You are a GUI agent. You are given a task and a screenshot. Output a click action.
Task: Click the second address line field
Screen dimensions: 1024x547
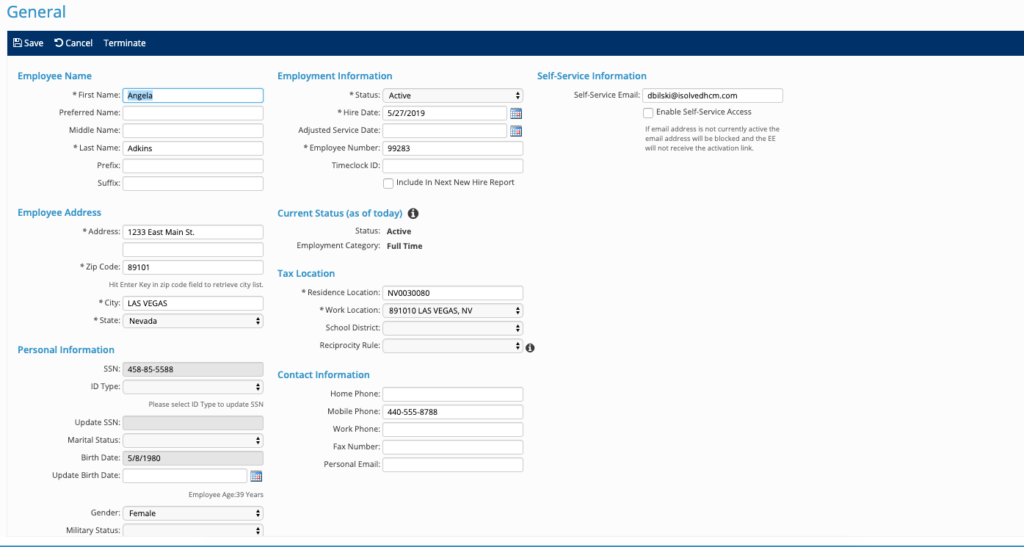[x=193, y=249]
